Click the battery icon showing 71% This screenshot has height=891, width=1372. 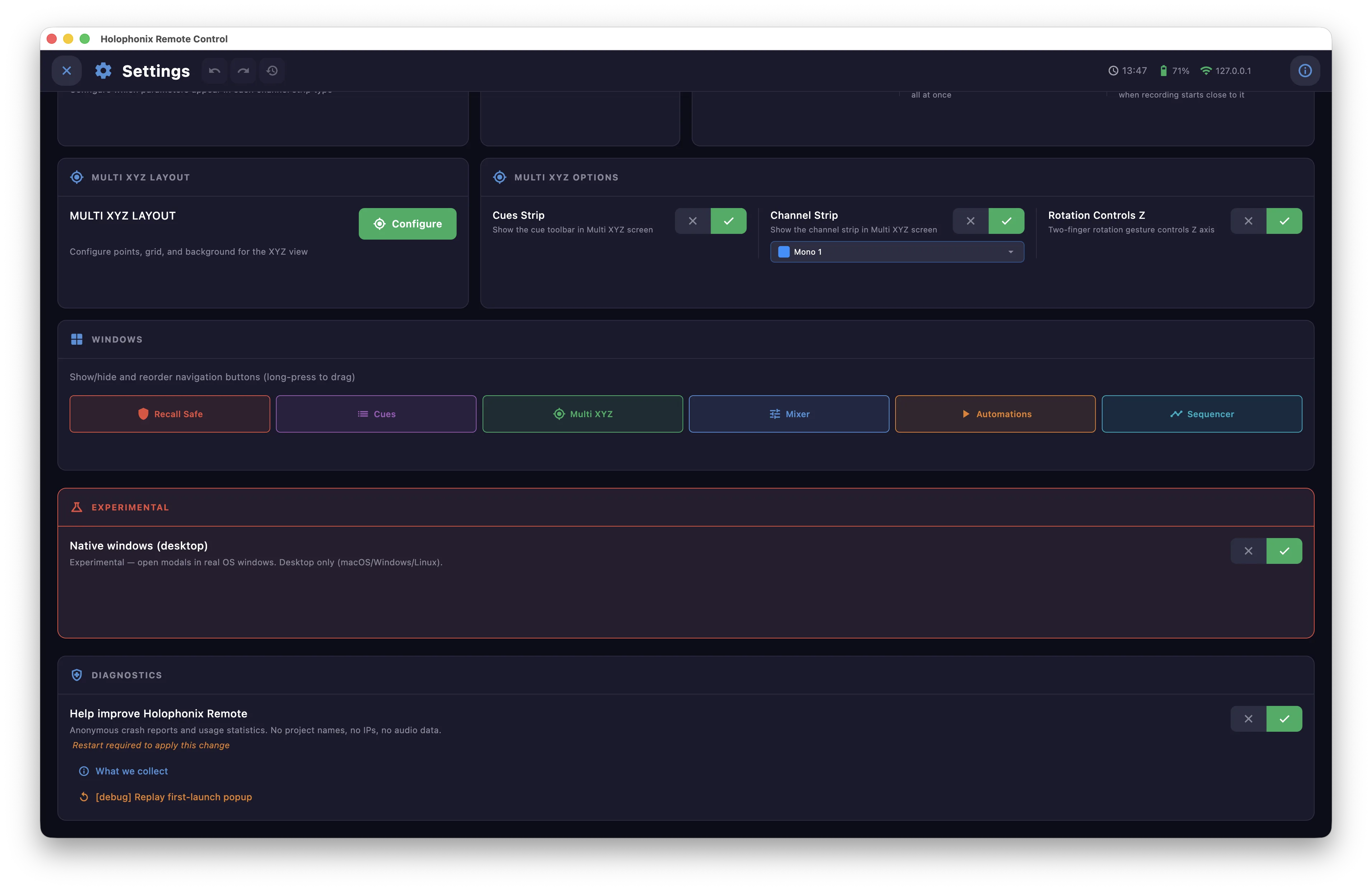click(1163, 71)
